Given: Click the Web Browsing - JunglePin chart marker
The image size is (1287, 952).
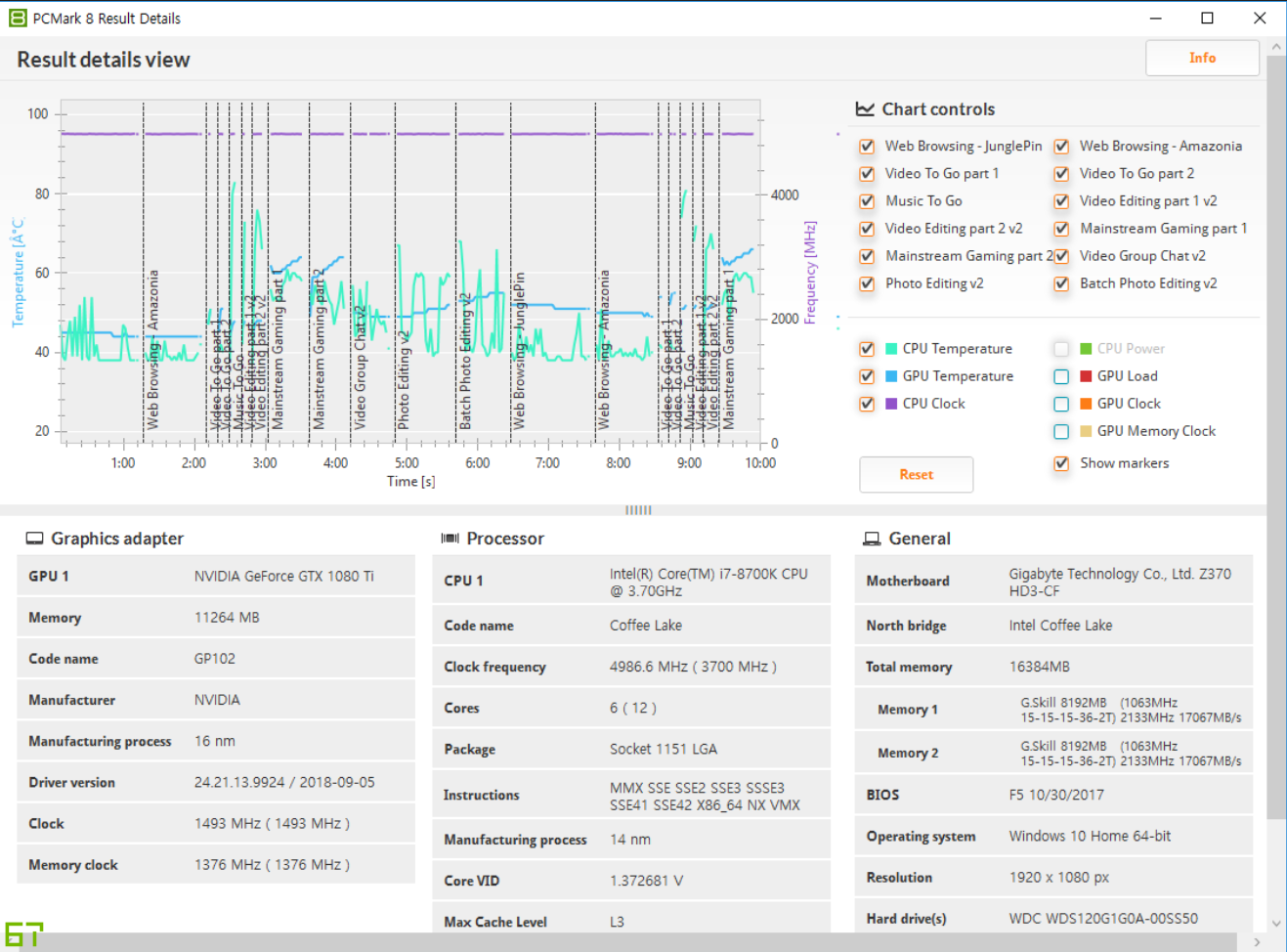Looking at the screenshot, I should [x=519, y=350].
